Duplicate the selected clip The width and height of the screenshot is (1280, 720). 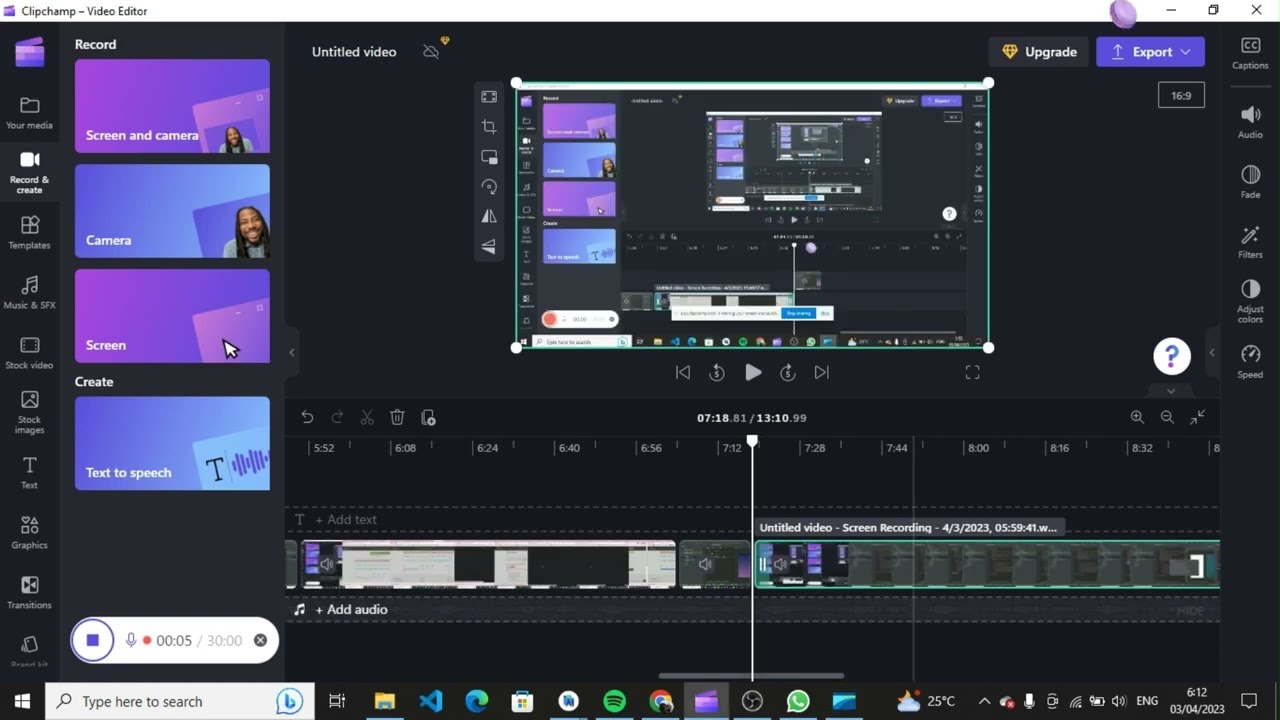pyautogui.click(x=428, y=417)
